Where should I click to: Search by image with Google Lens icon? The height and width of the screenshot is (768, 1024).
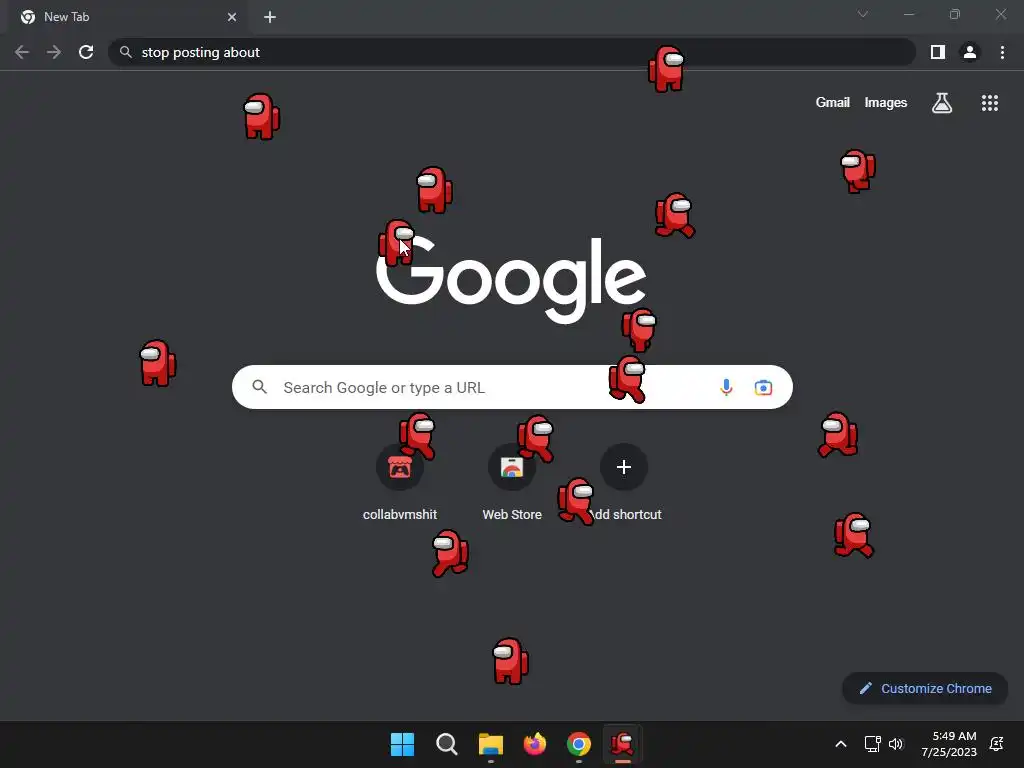point(763,387)
